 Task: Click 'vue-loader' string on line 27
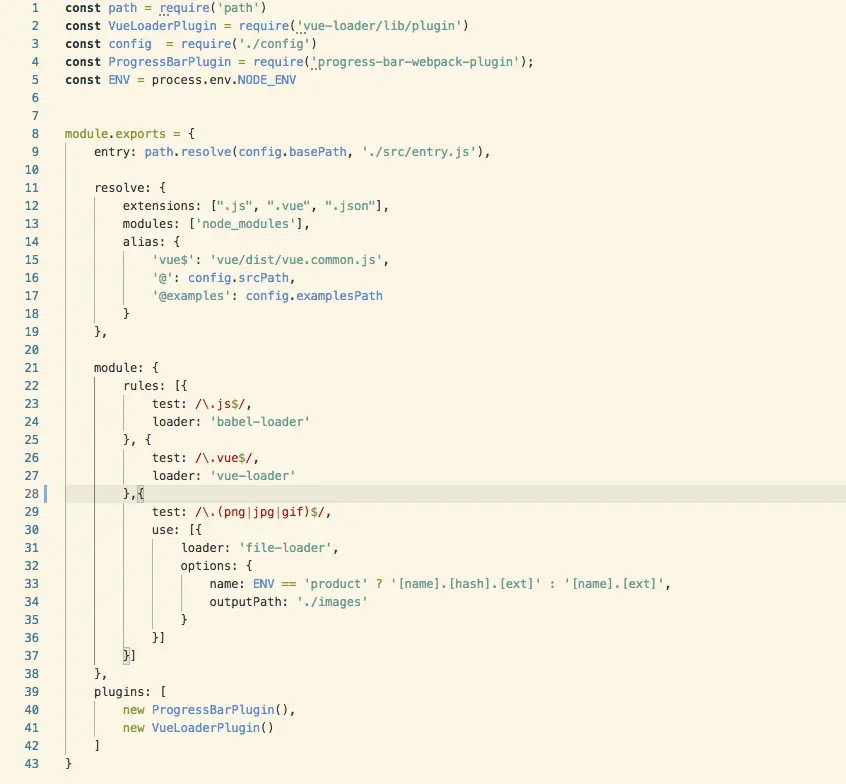pos(253,476)
